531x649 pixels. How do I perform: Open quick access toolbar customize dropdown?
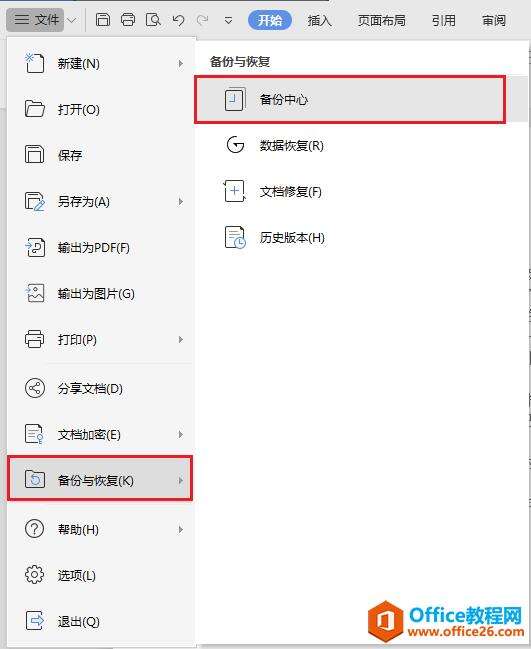(228, 20)
